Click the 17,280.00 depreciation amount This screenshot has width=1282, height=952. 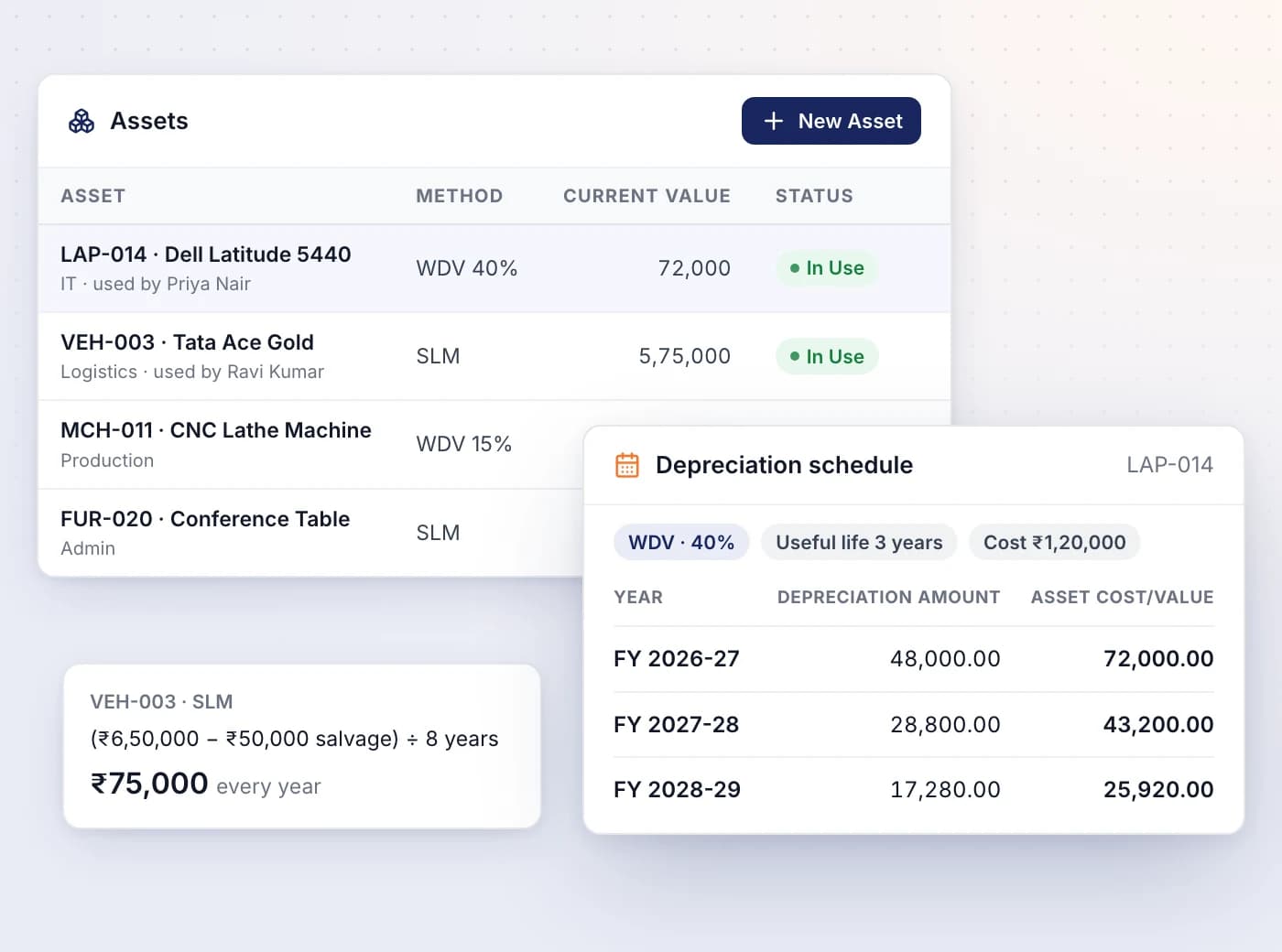pyautogui.click(x=945, y=790)
